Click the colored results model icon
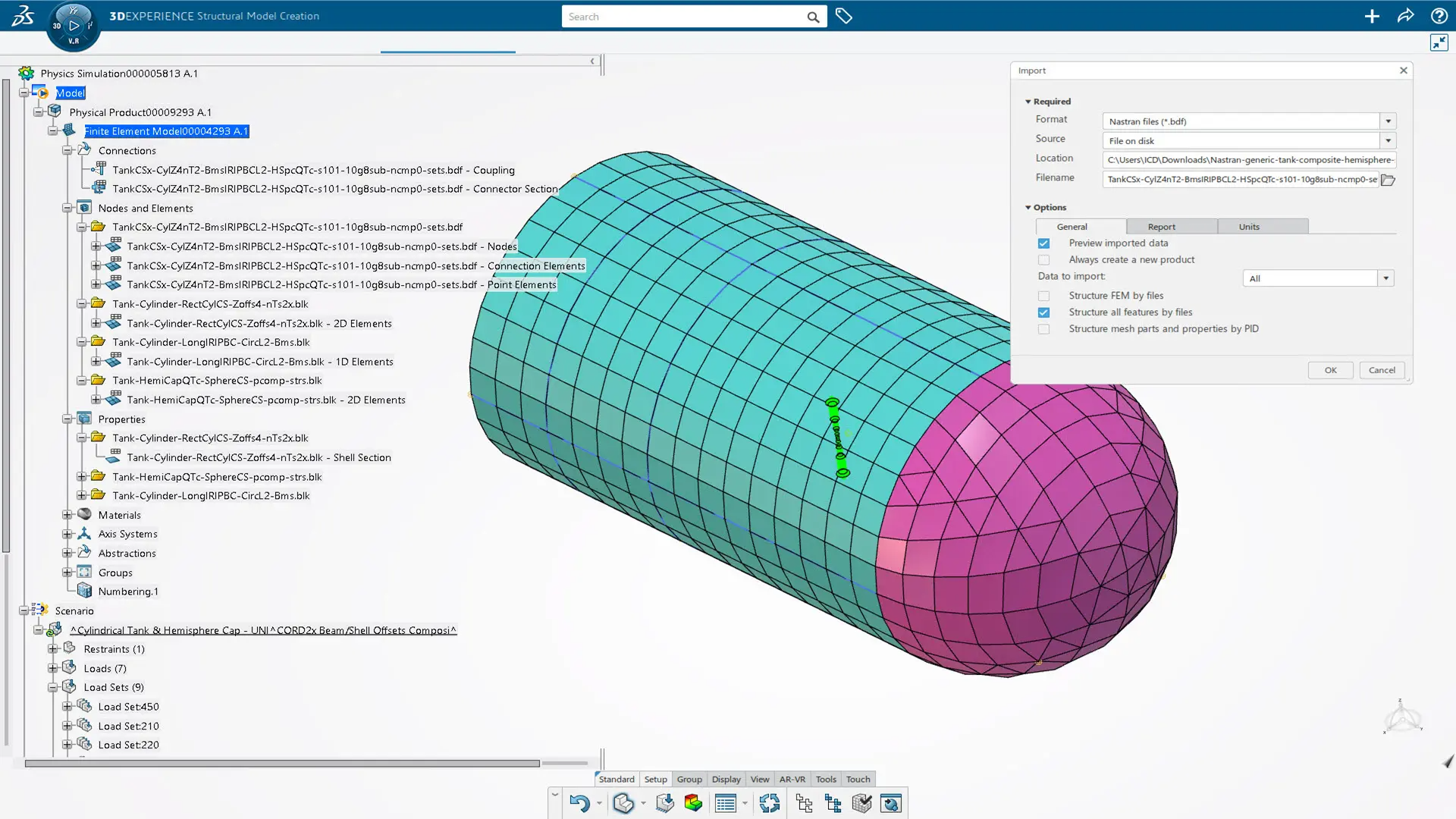Screen dimensions: 1456x819 tap(693, 803)
